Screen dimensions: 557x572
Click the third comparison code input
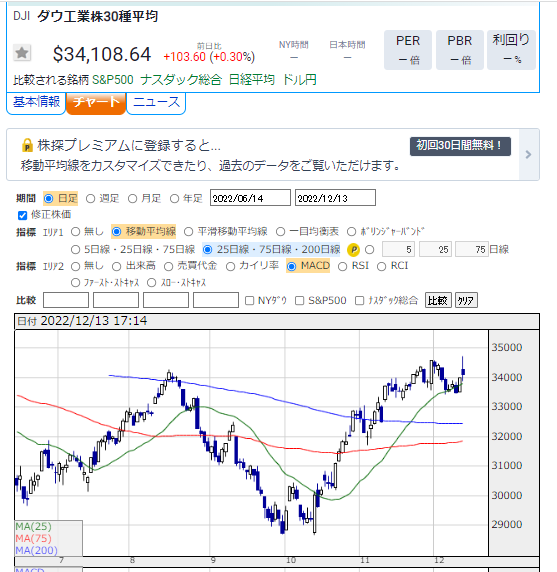coord(166,300)
